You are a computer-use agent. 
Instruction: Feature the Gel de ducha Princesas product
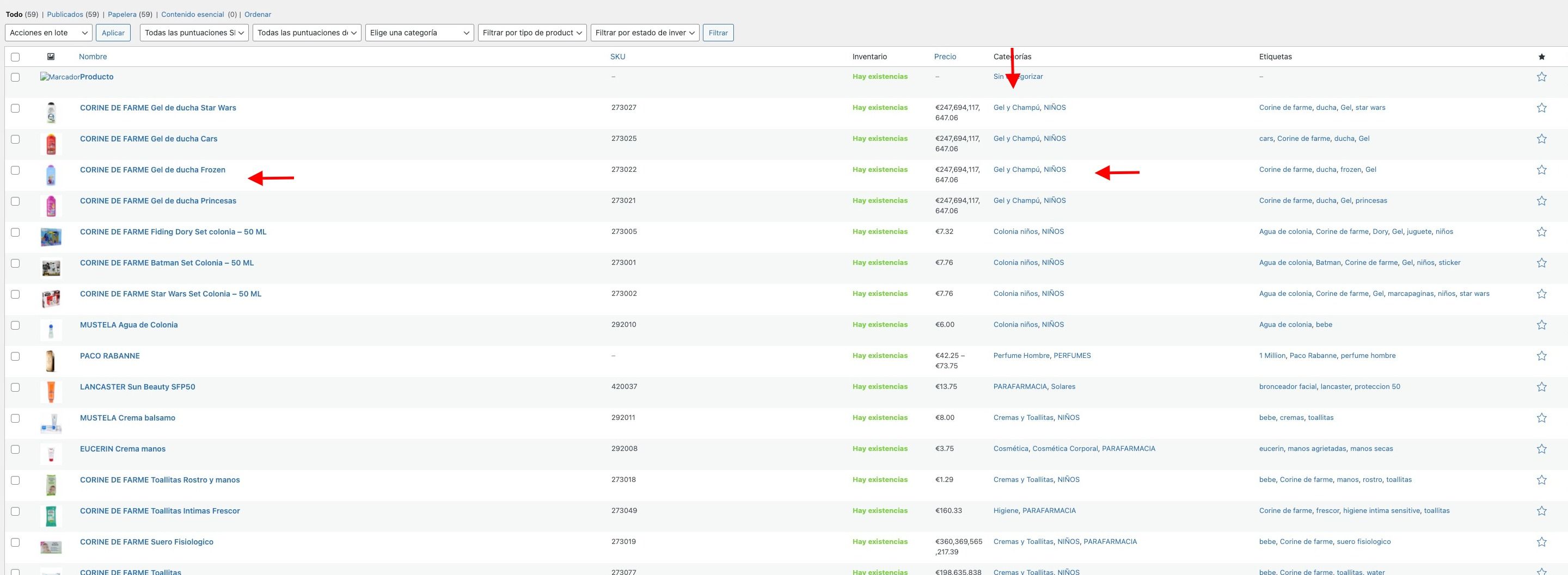coord(1541,201)
